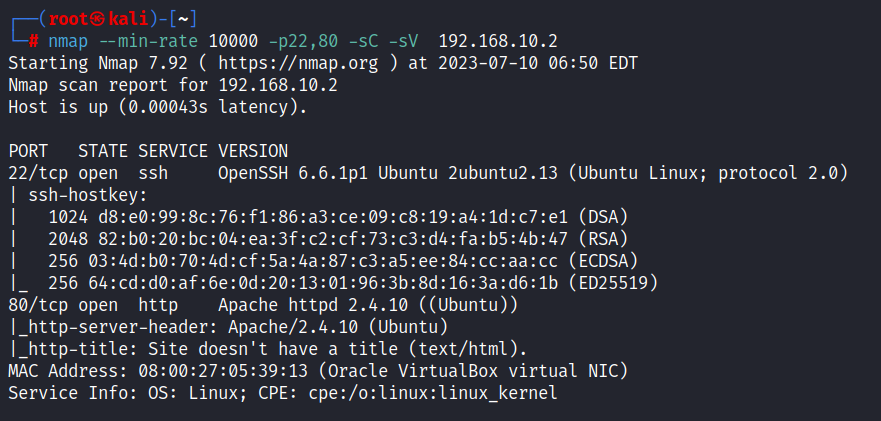Click the http-server-header script line
This screenshot has height=421, width=881.
click(x=228, y=327)
